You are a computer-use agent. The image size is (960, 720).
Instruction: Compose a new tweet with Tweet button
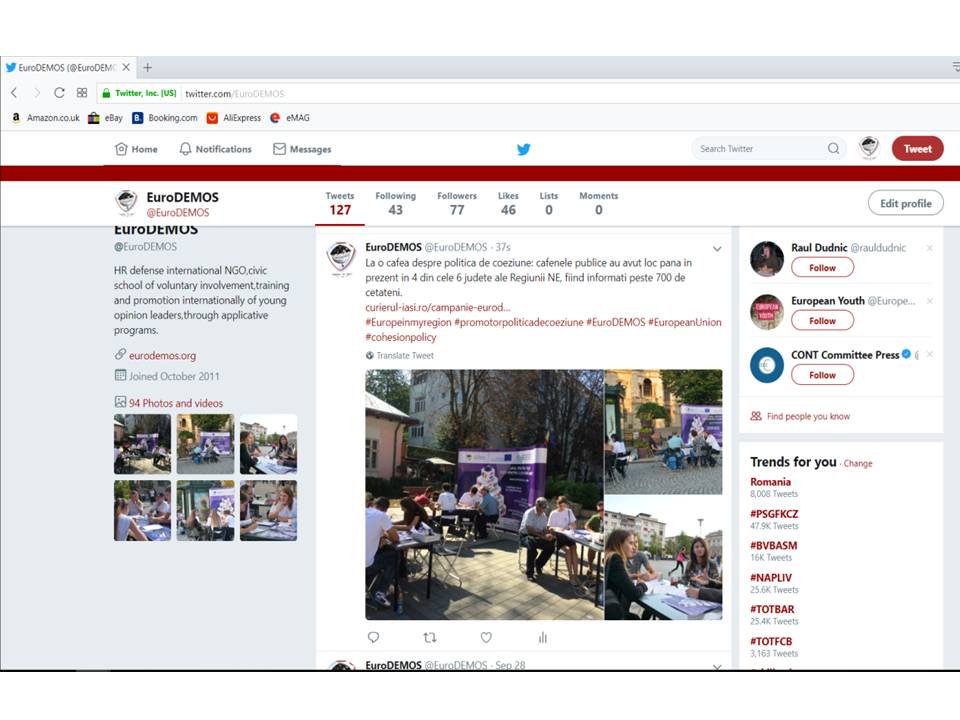[x=917, y=148]
